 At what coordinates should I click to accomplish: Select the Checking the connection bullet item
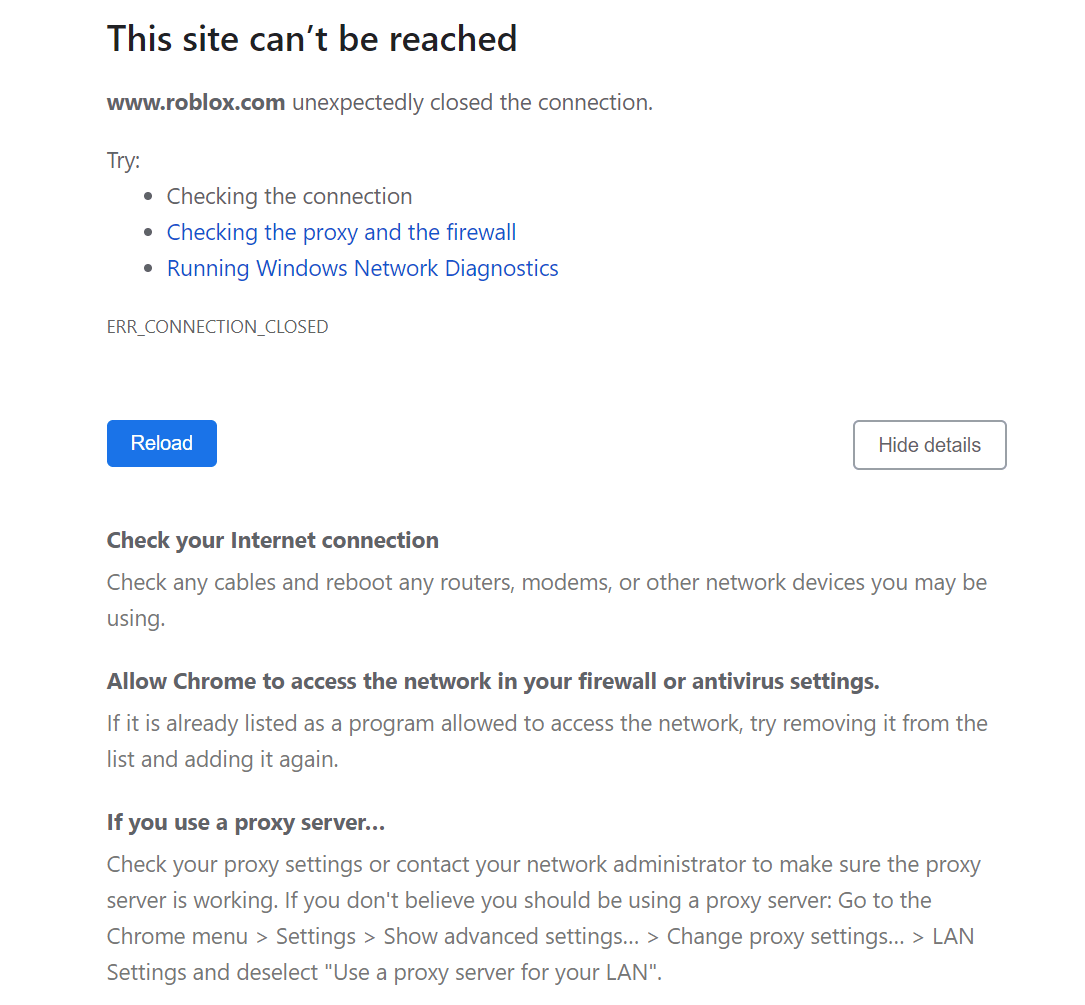289,196
